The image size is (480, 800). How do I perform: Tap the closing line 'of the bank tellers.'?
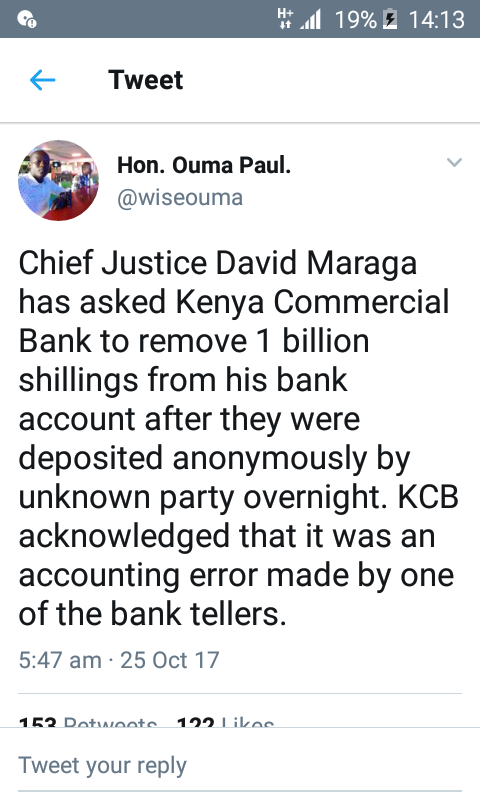point(153,614)
